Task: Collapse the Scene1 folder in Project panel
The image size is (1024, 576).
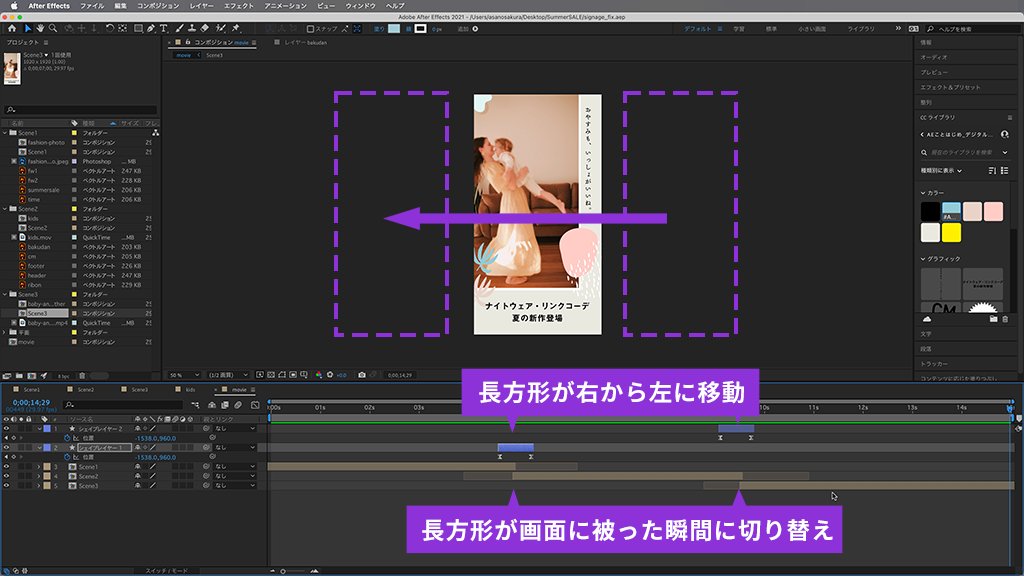Action: pyautogui.click(x=5, y=133)
